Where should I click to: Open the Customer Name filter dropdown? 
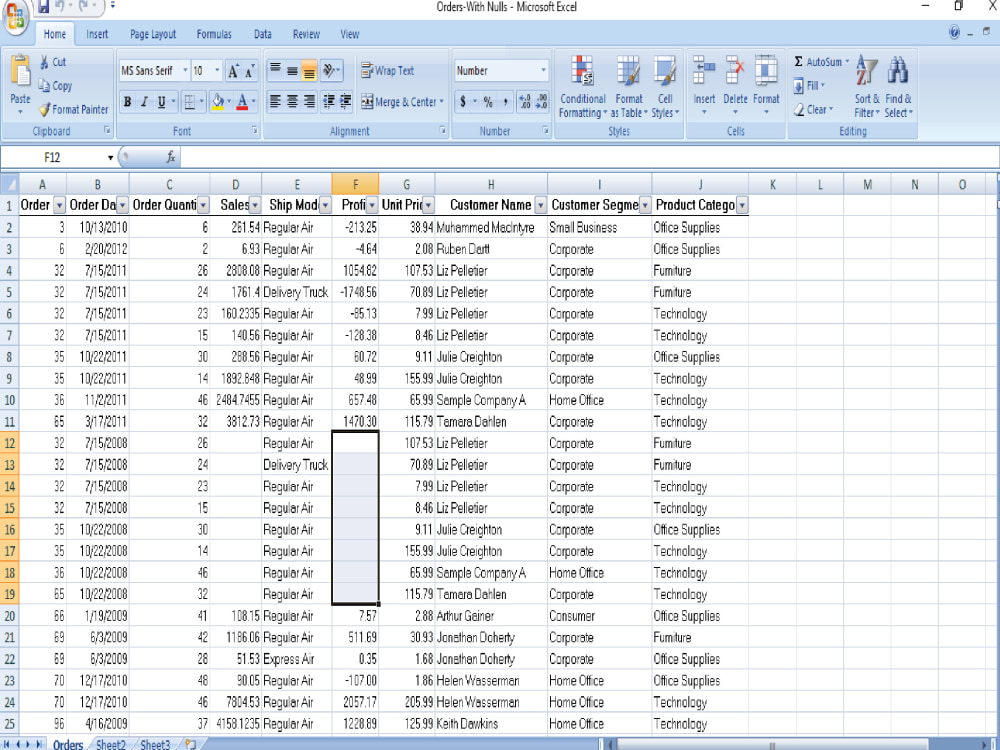(540, 205)
